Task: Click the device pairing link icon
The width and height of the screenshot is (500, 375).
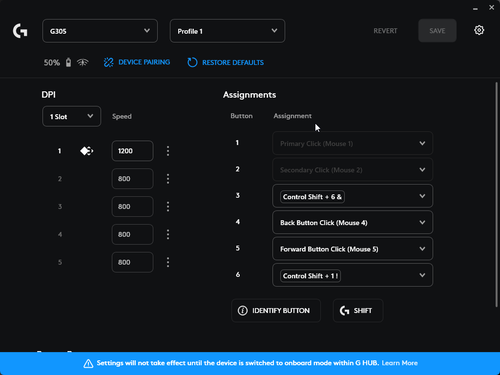Action: tap(108, 62)
